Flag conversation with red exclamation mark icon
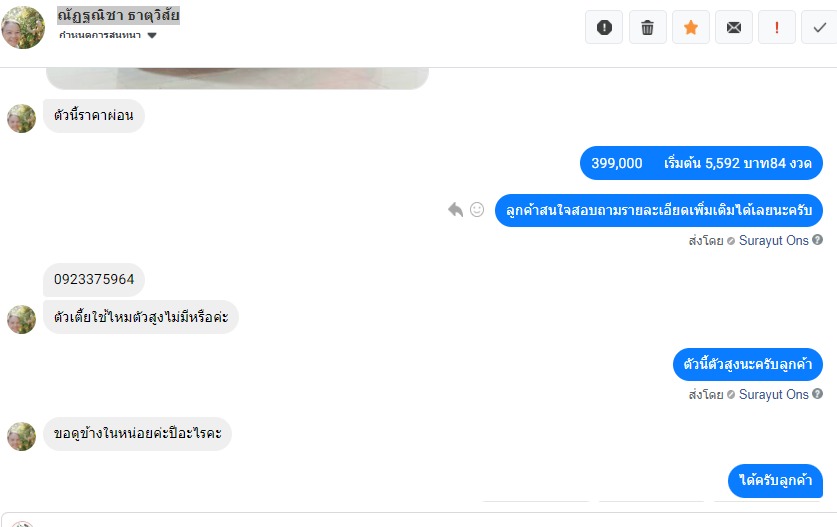Viewport: 837px width, 527px height. click(x=777, y=27)
